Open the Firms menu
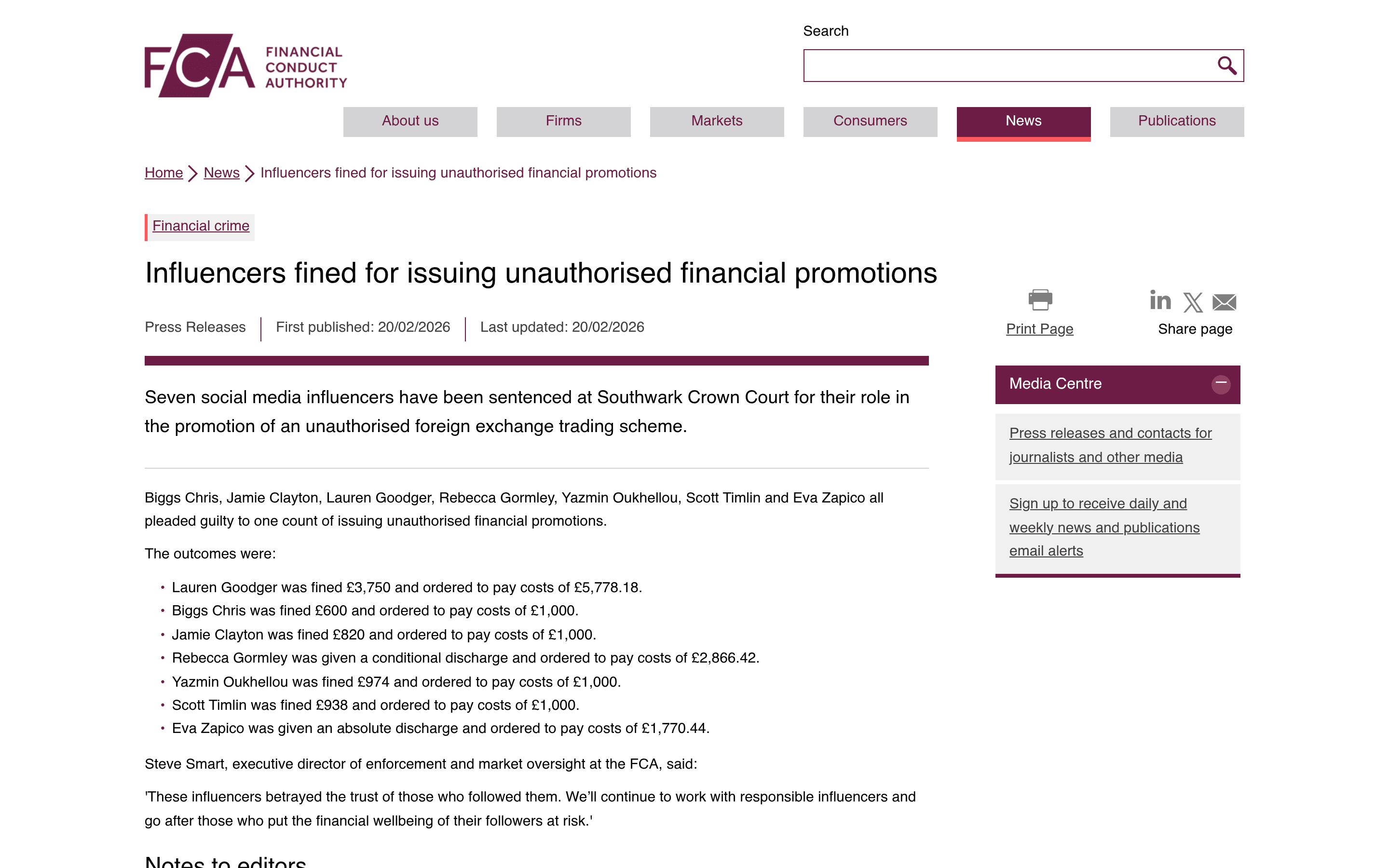Viewport: 1389px width, 868px height. point(564,121)
